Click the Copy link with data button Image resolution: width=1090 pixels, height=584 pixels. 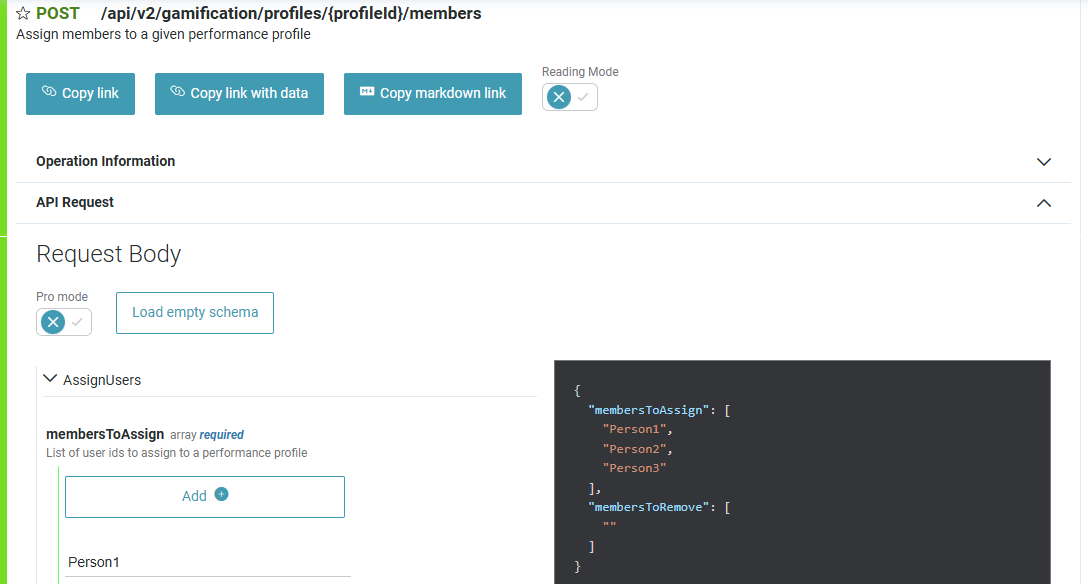[239, 94]
